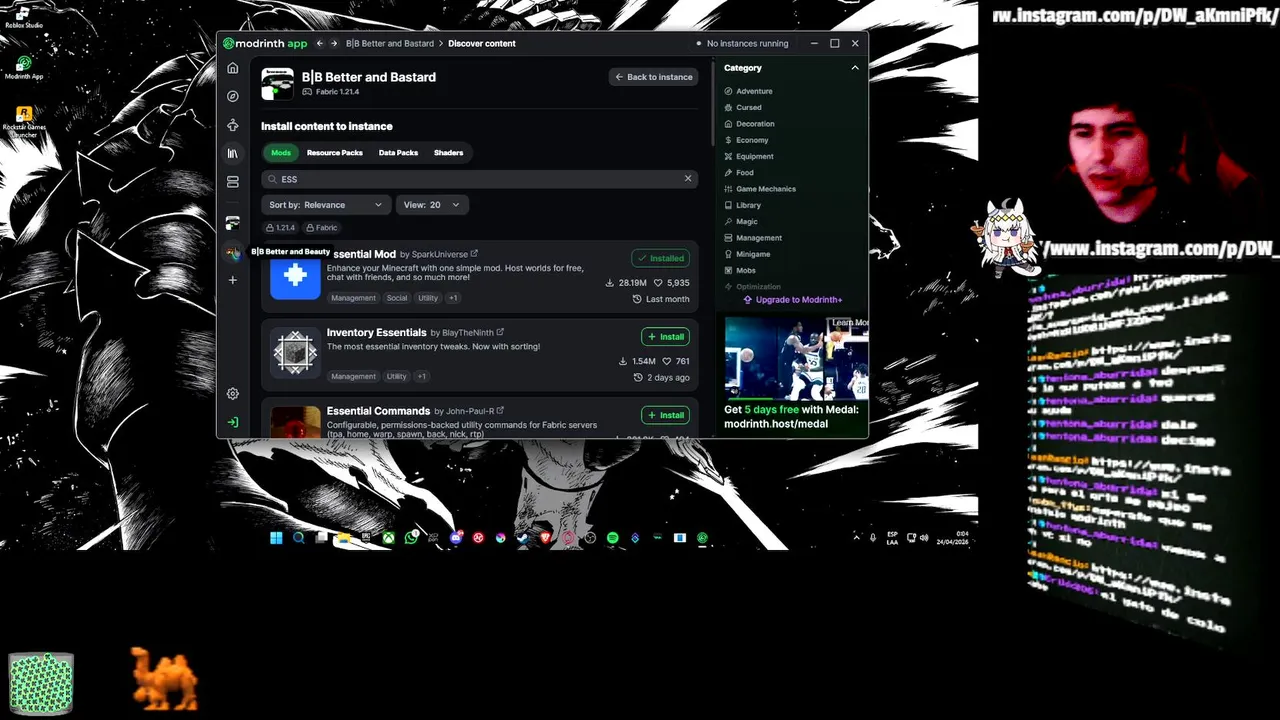Open the Home icon in Modrinth sidebar
The width and height of the screenshot is (1280, 720).
[x=233, y=68]
